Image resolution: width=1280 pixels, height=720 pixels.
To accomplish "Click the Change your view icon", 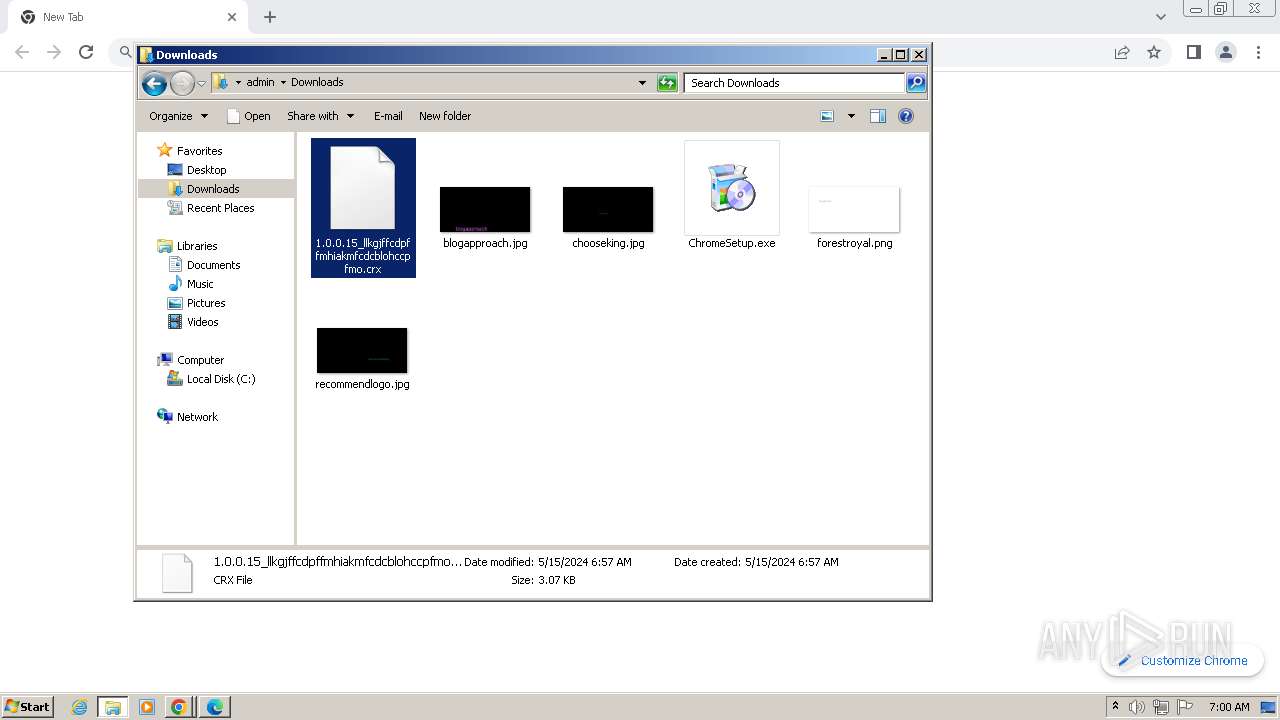I will pos(827,116).
